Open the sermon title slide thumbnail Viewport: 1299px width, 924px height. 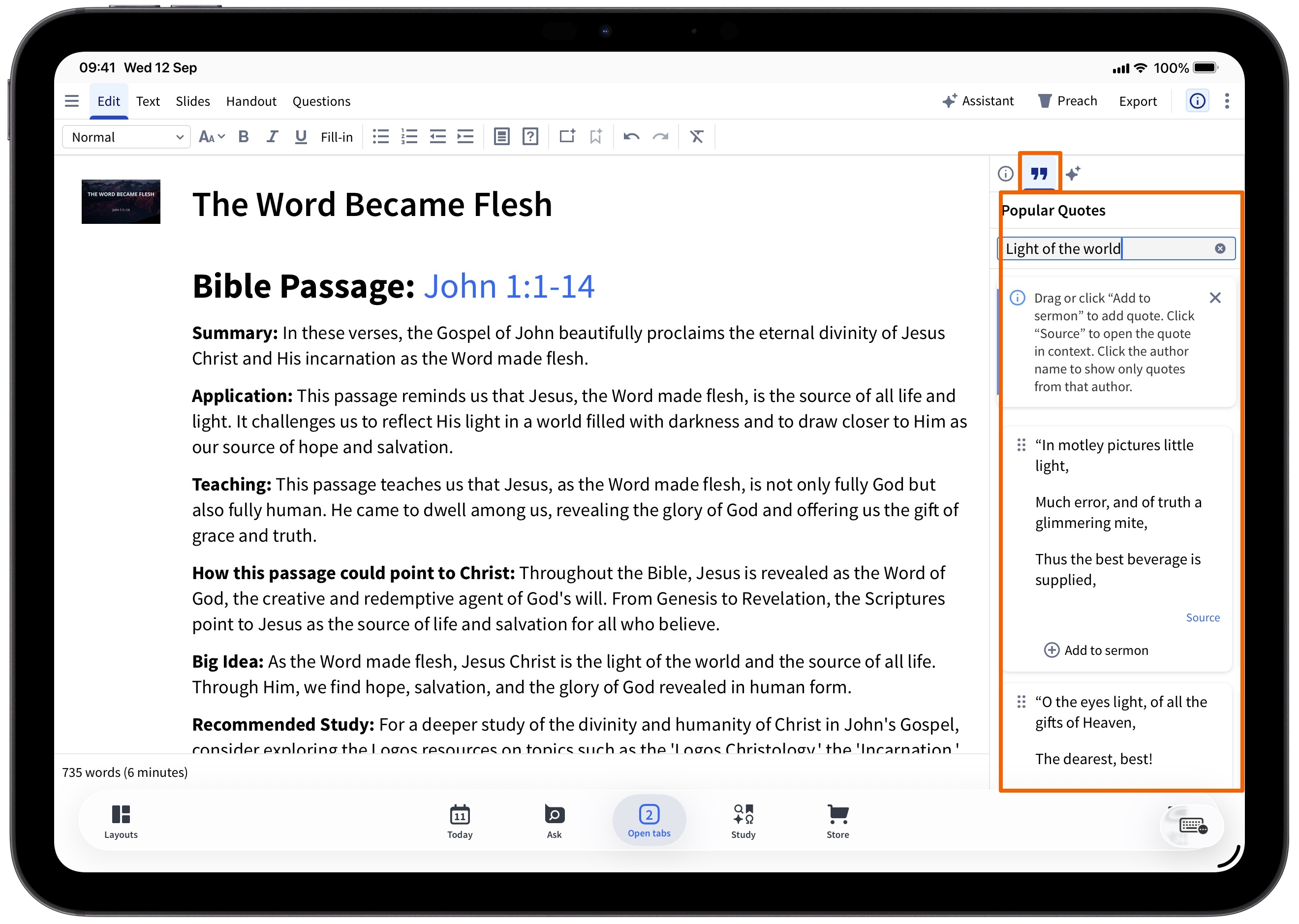tap(121, 202)
